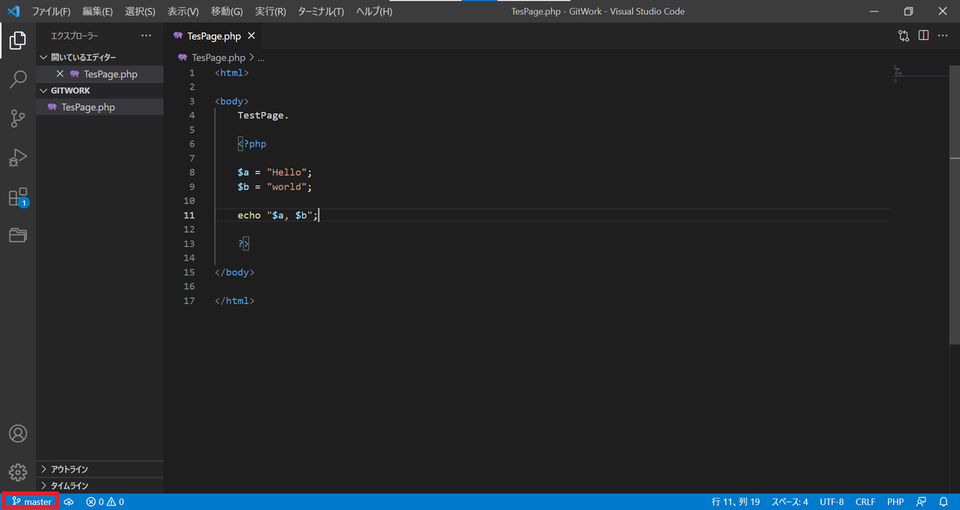The height and width of the screenshot is (510, 960).
Task: Open the Explorer view in activity bar
Action: click(x=18, y=40)
